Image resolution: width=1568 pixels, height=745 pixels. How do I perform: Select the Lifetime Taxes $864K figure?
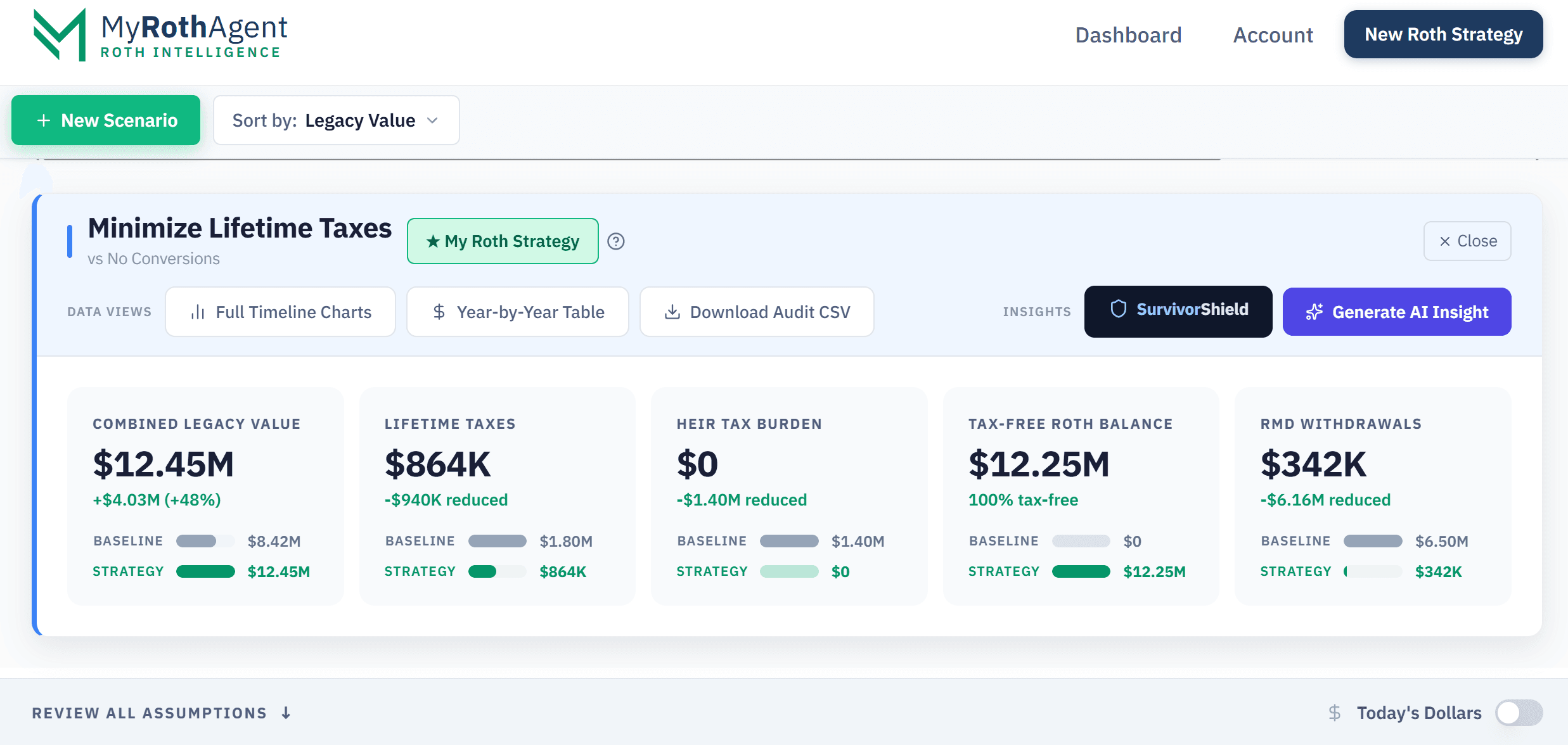(x=438, y=464)
